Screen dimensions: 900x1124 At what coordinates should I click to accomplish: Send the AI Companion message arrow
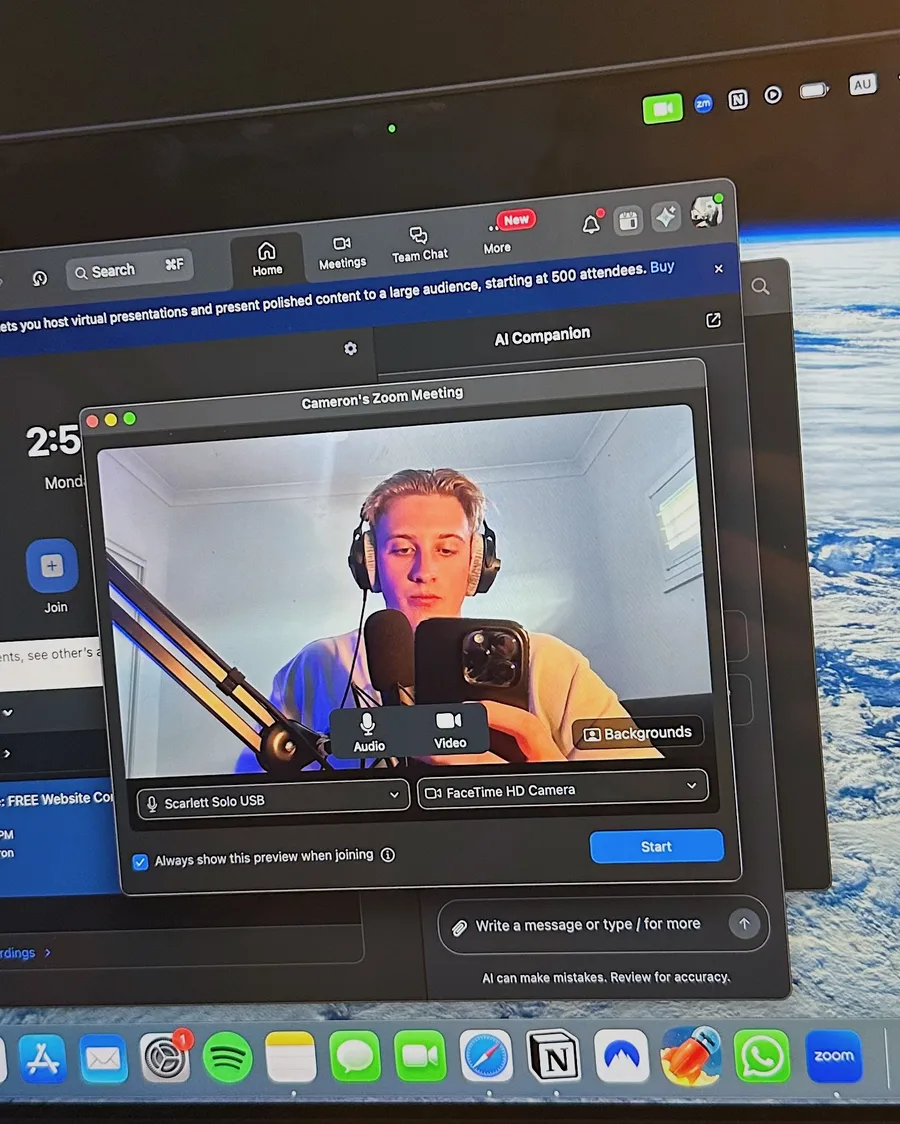click(x=745, y=923)
